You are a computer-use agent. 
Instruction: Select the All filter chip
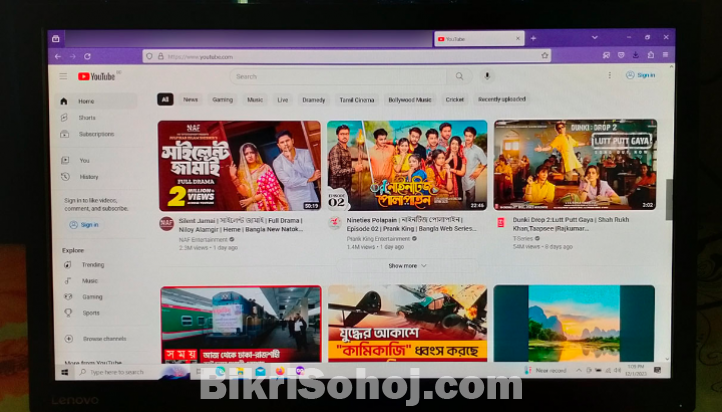pos(165,99)
